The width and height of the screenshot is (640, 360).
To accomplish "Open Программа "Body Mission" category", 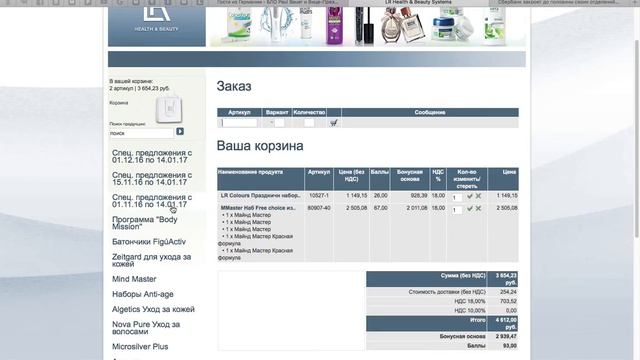I will [145, 223].
